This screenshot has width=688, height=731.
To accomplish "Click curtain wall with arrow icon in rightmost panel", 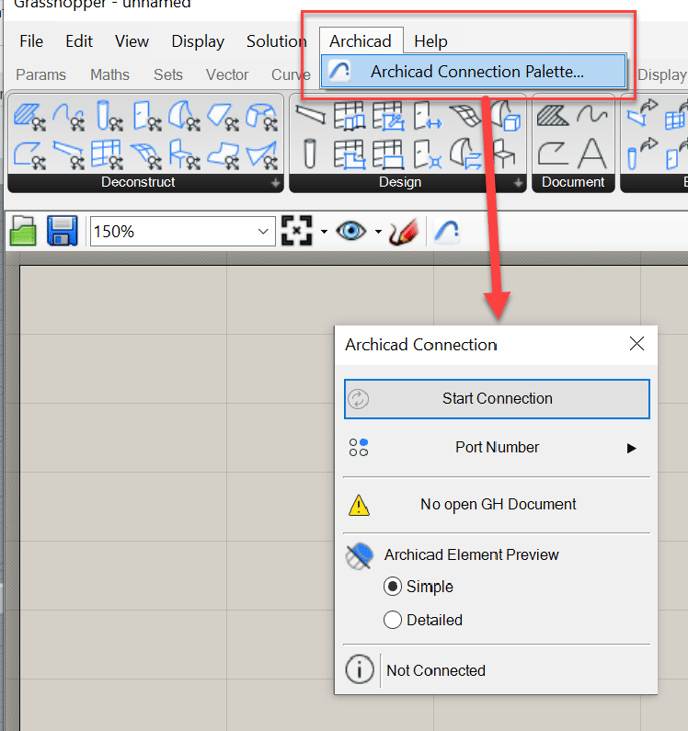I will point(677,114).
